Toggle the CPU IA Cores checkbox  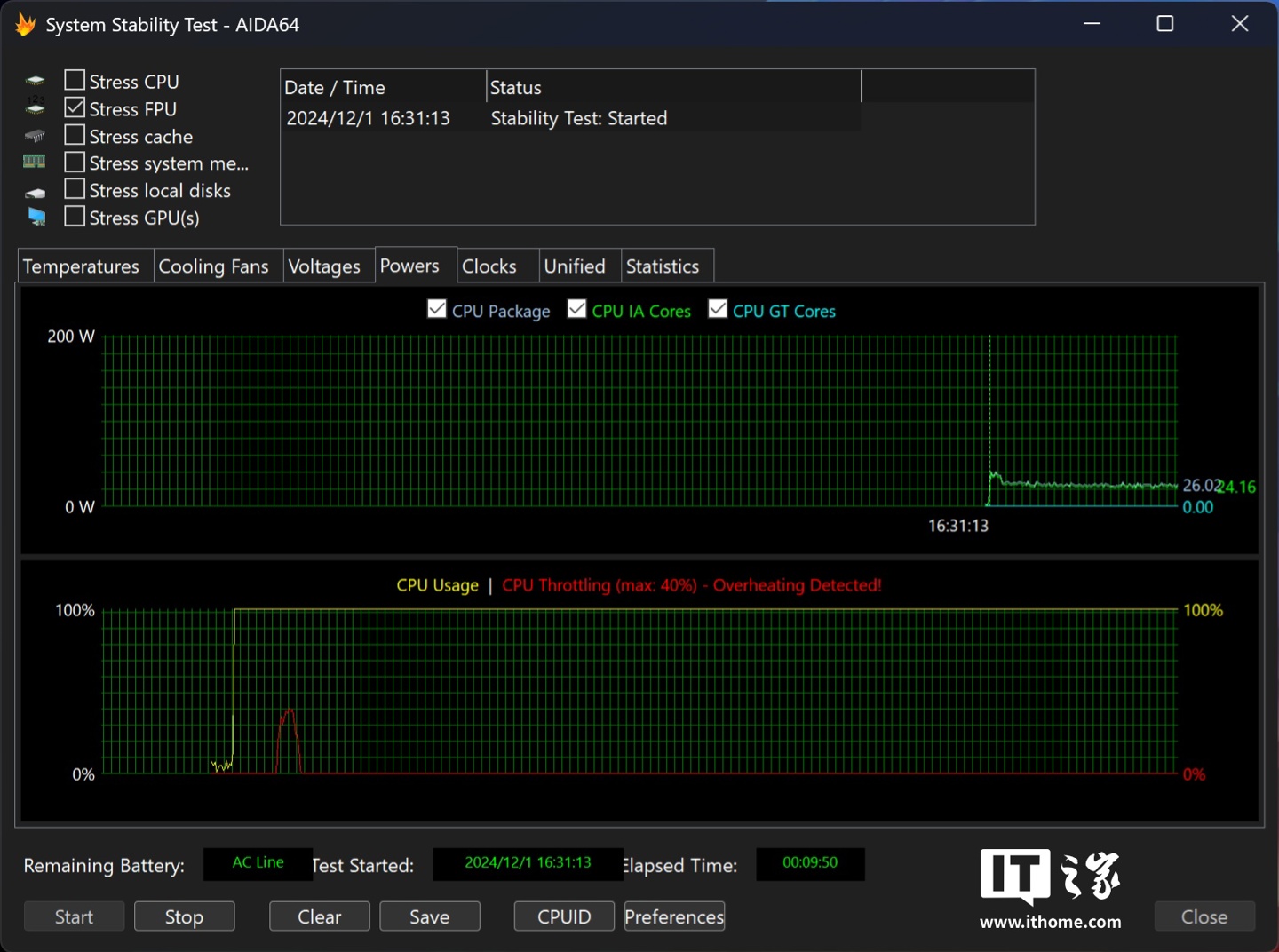pyautogui.click(x=577, y=309)
